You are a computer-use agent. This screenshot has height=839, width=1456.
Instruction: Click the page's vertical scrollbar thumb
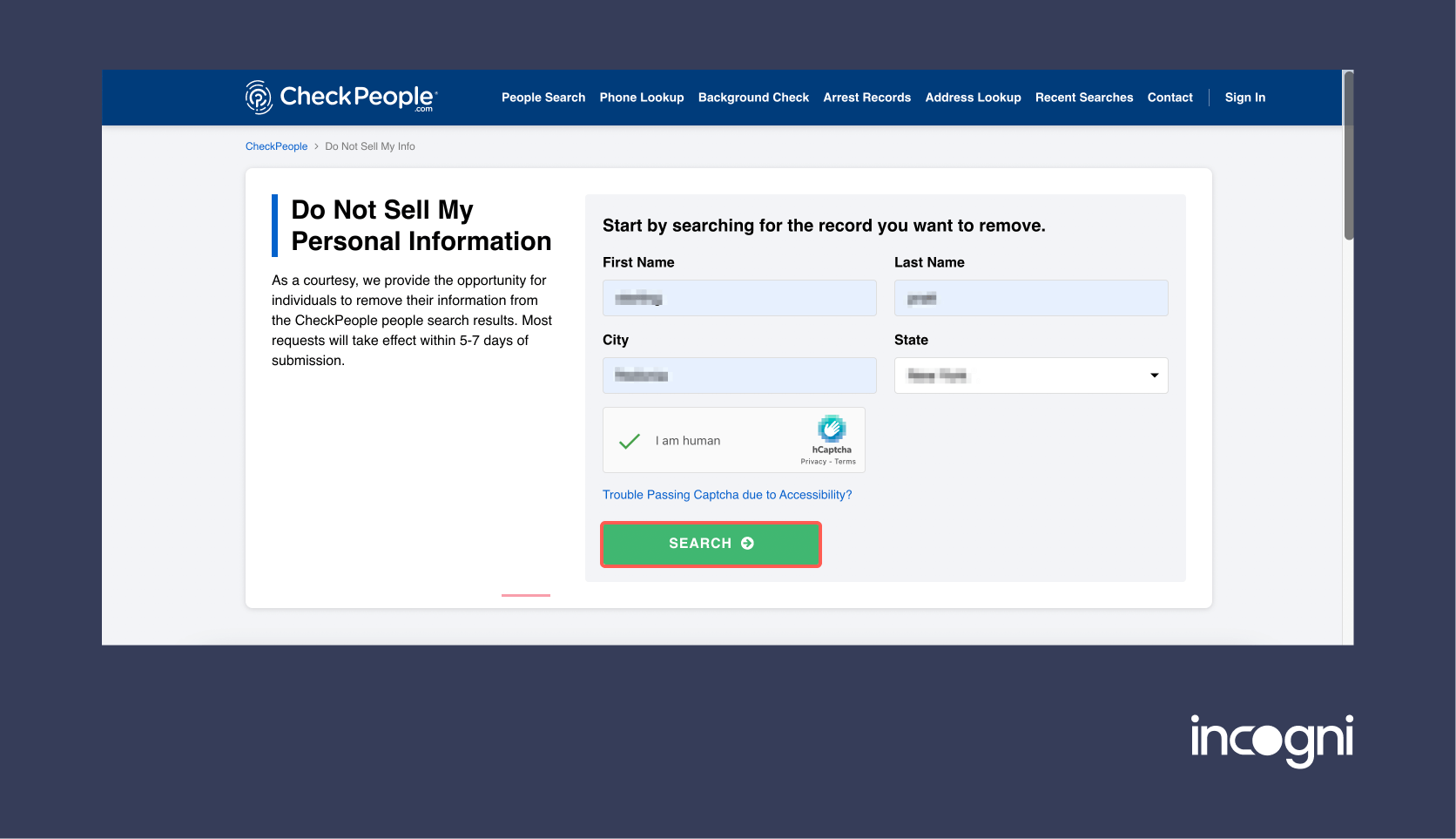pos(1348,157)
